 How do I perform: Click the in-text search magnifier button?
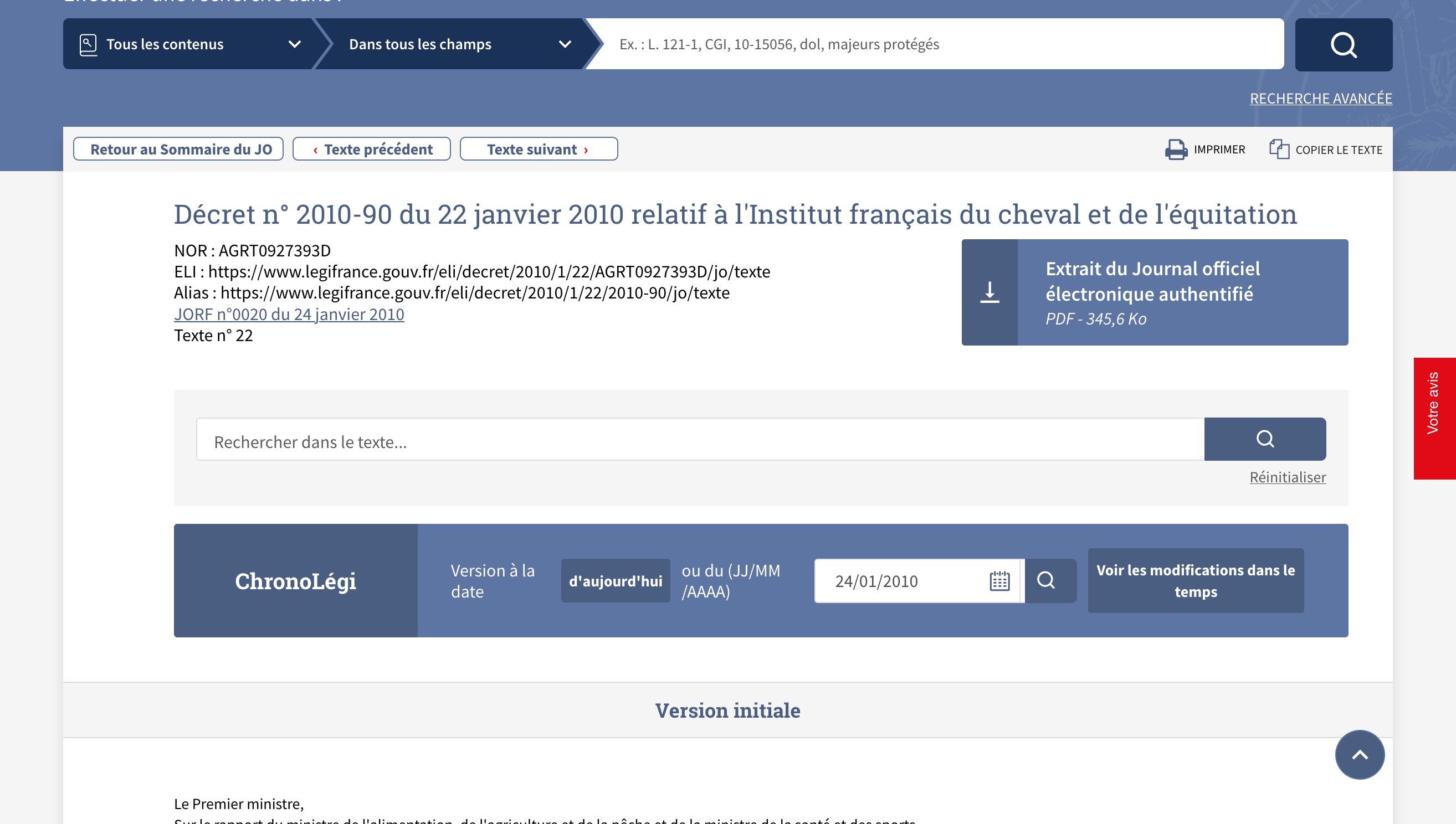1265,439
